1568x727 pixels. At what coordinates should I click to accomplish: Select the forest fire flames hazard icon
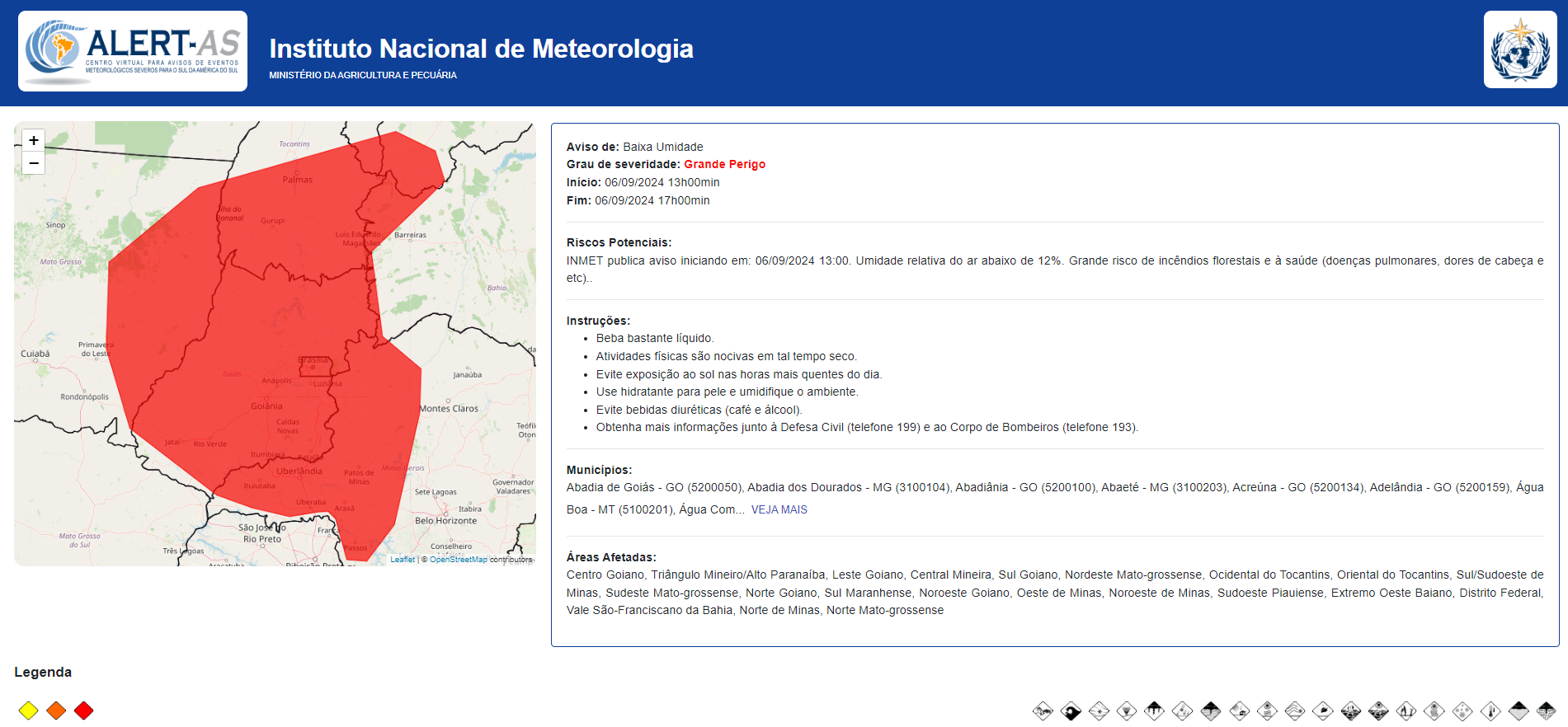click(1406, 711)
